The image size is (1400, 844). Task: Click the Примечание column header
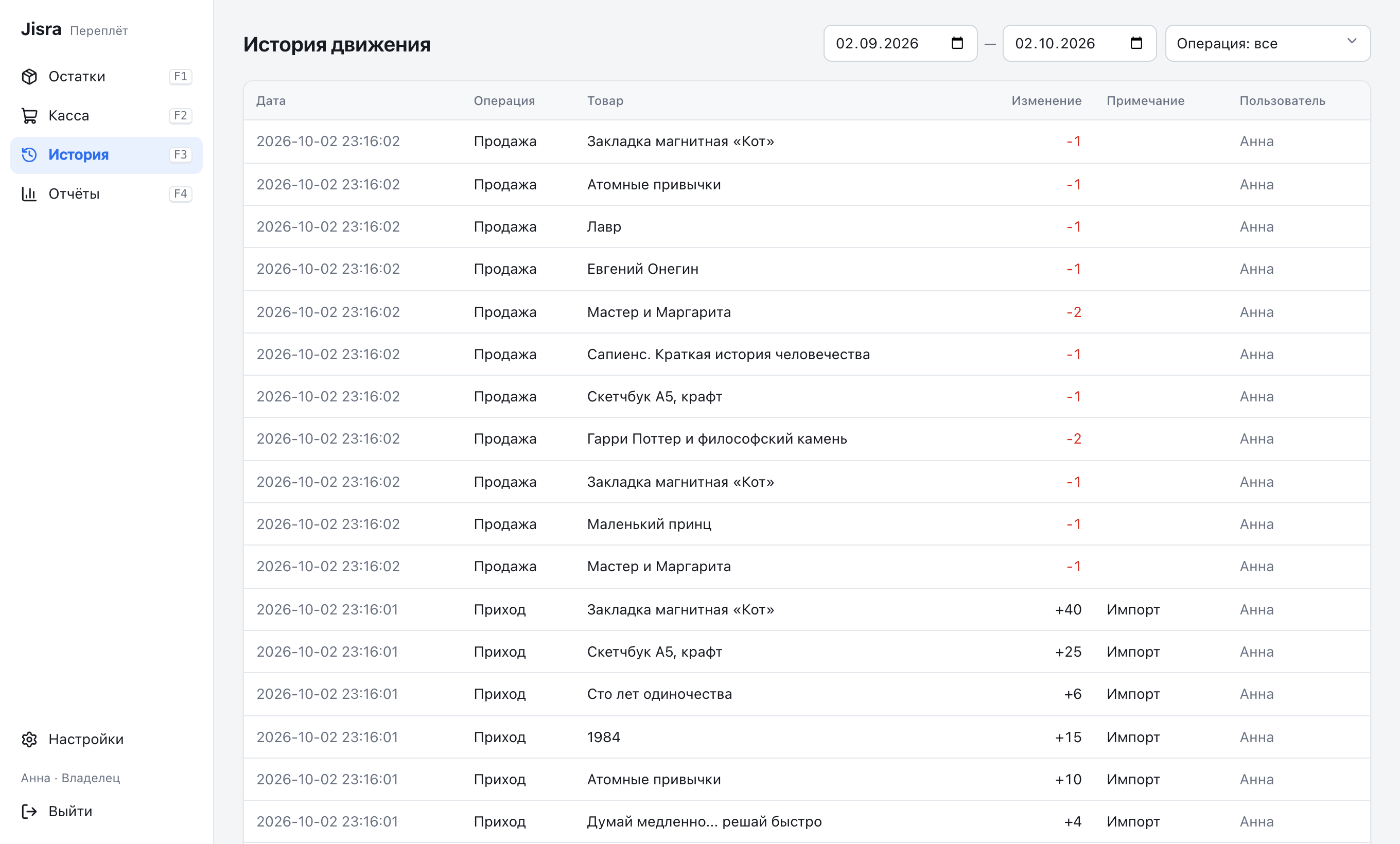[x=1145, y=101]
